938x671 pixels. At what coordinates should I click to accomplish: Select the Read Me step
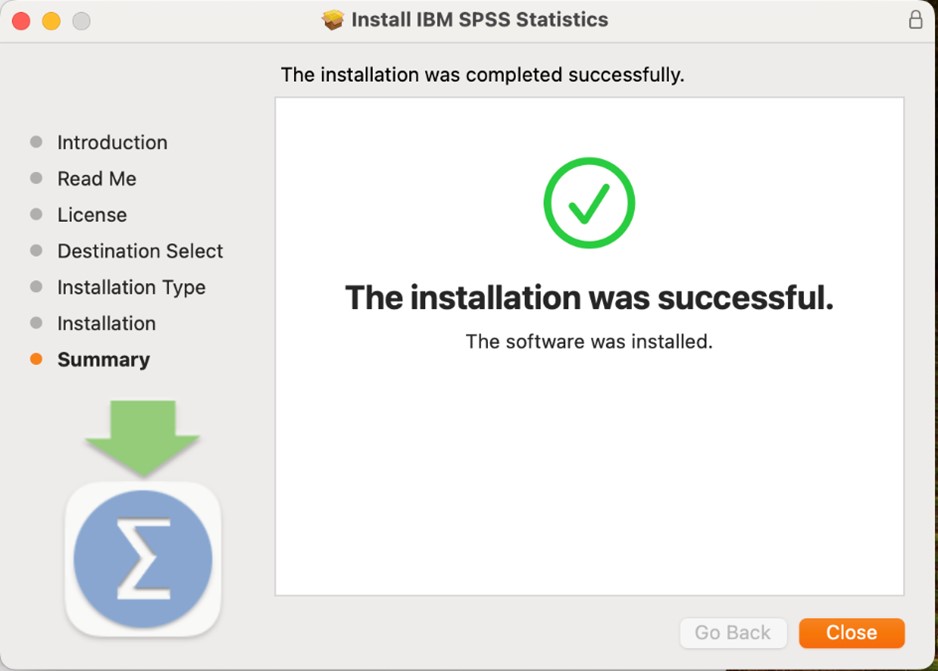pos(96,179)
